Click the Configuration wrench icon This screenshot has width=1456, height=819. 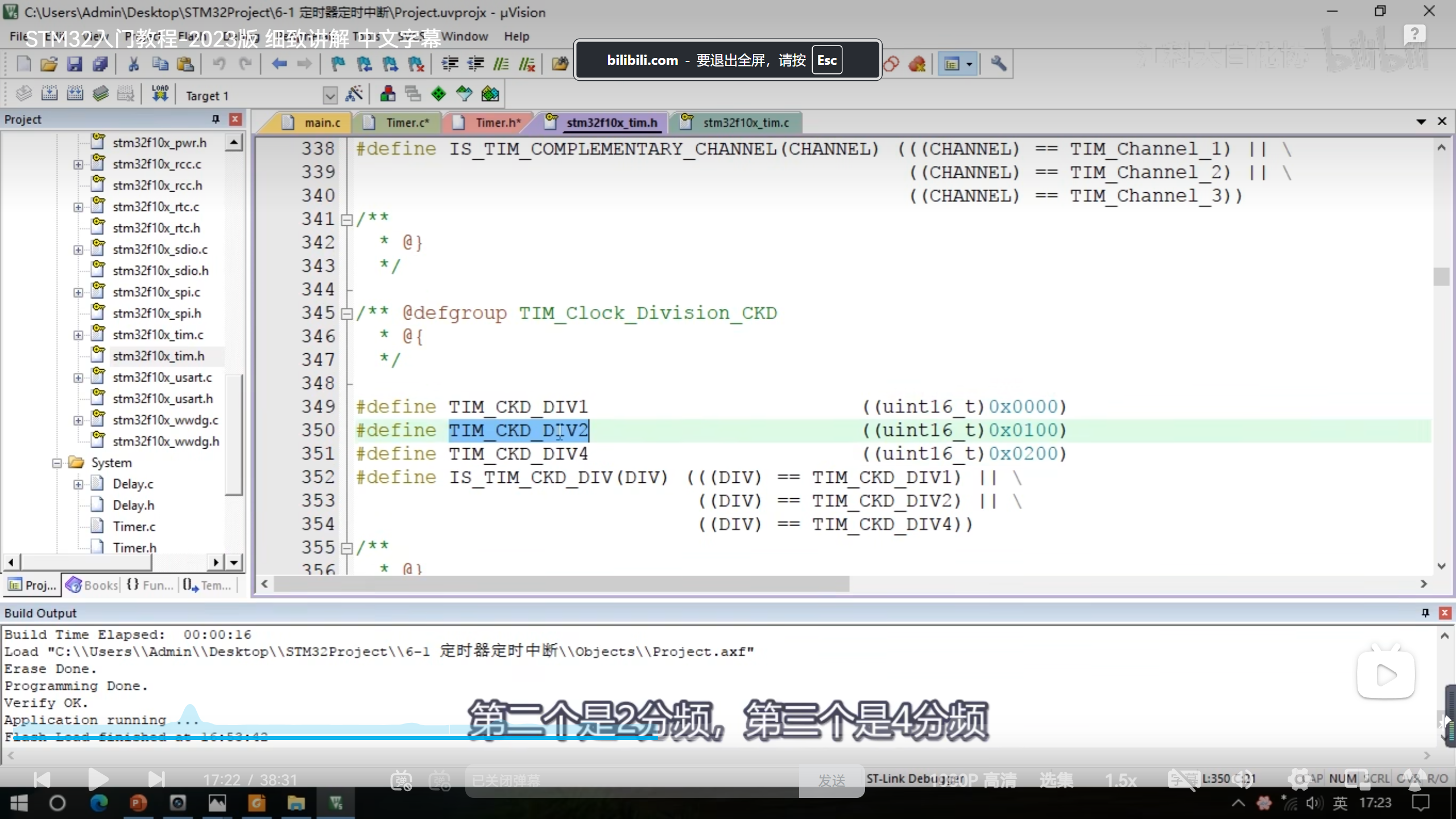998,64
